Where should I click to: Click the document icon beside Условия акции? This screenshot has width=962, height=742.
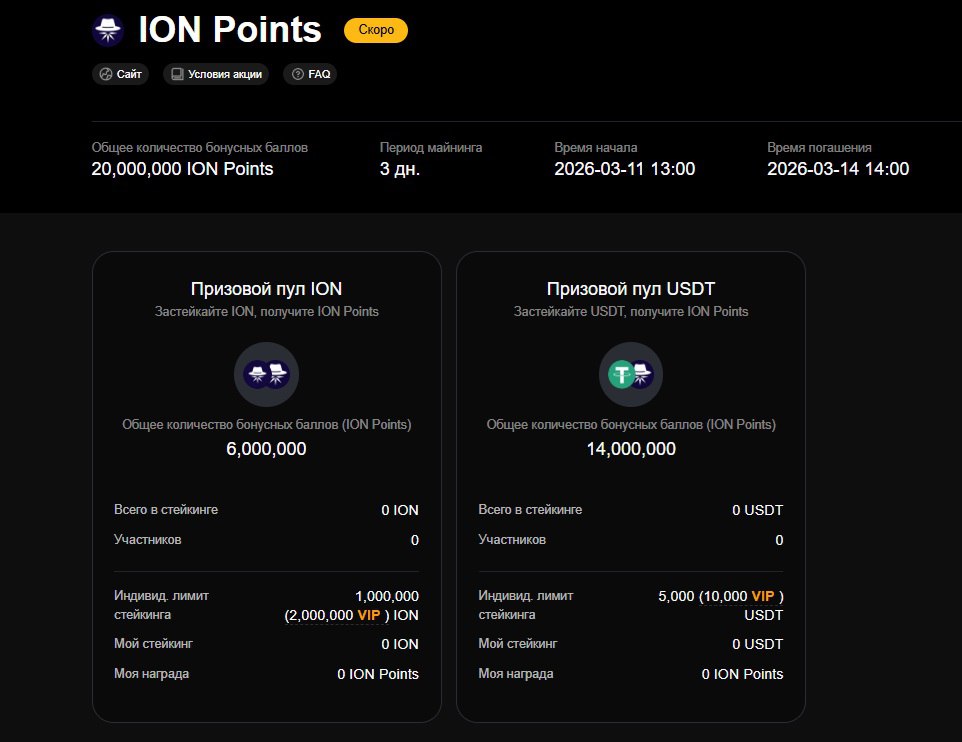177,74
